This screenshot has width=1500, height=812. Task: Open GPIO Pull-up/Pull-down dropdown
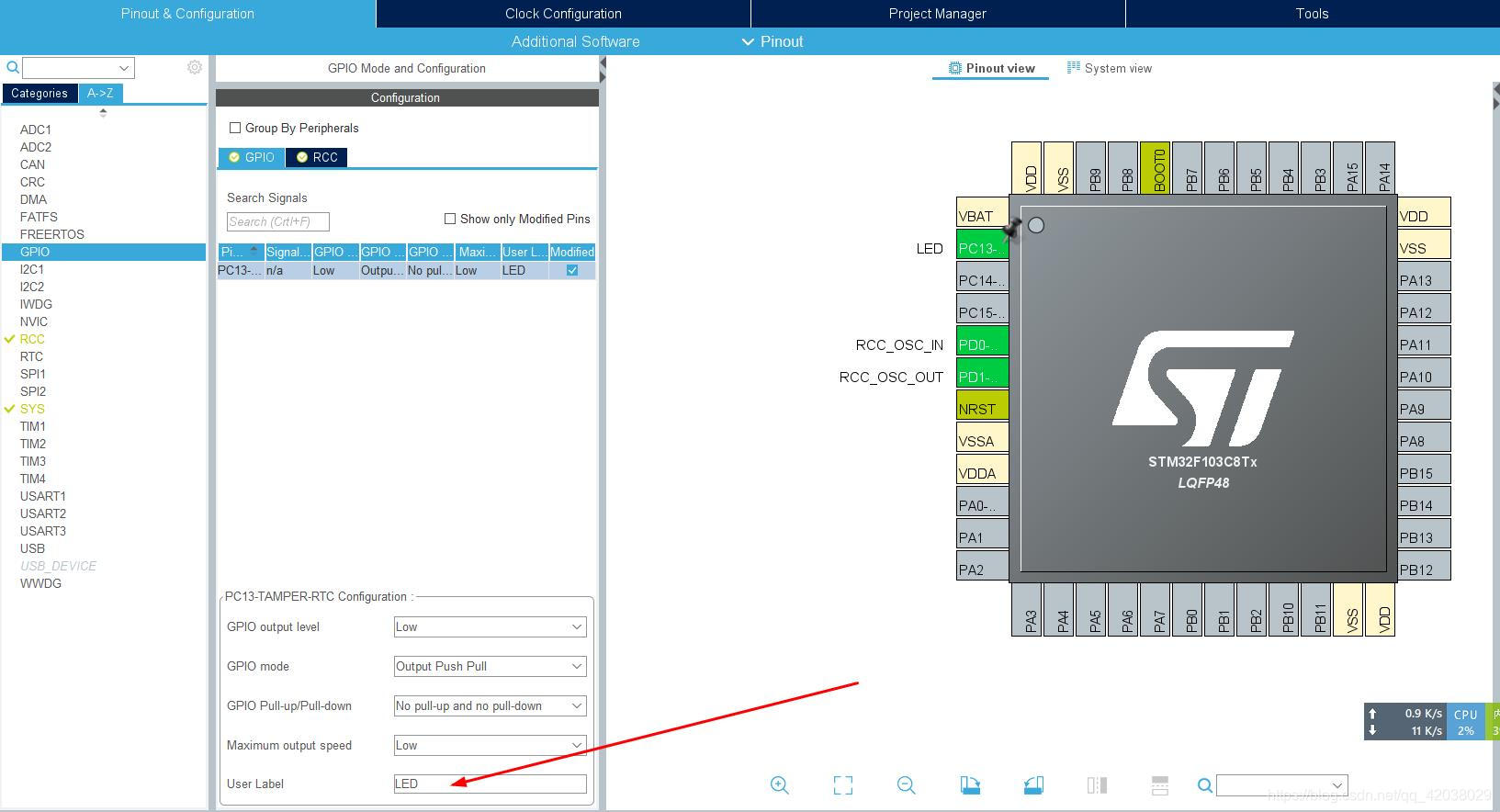(490, 705)
